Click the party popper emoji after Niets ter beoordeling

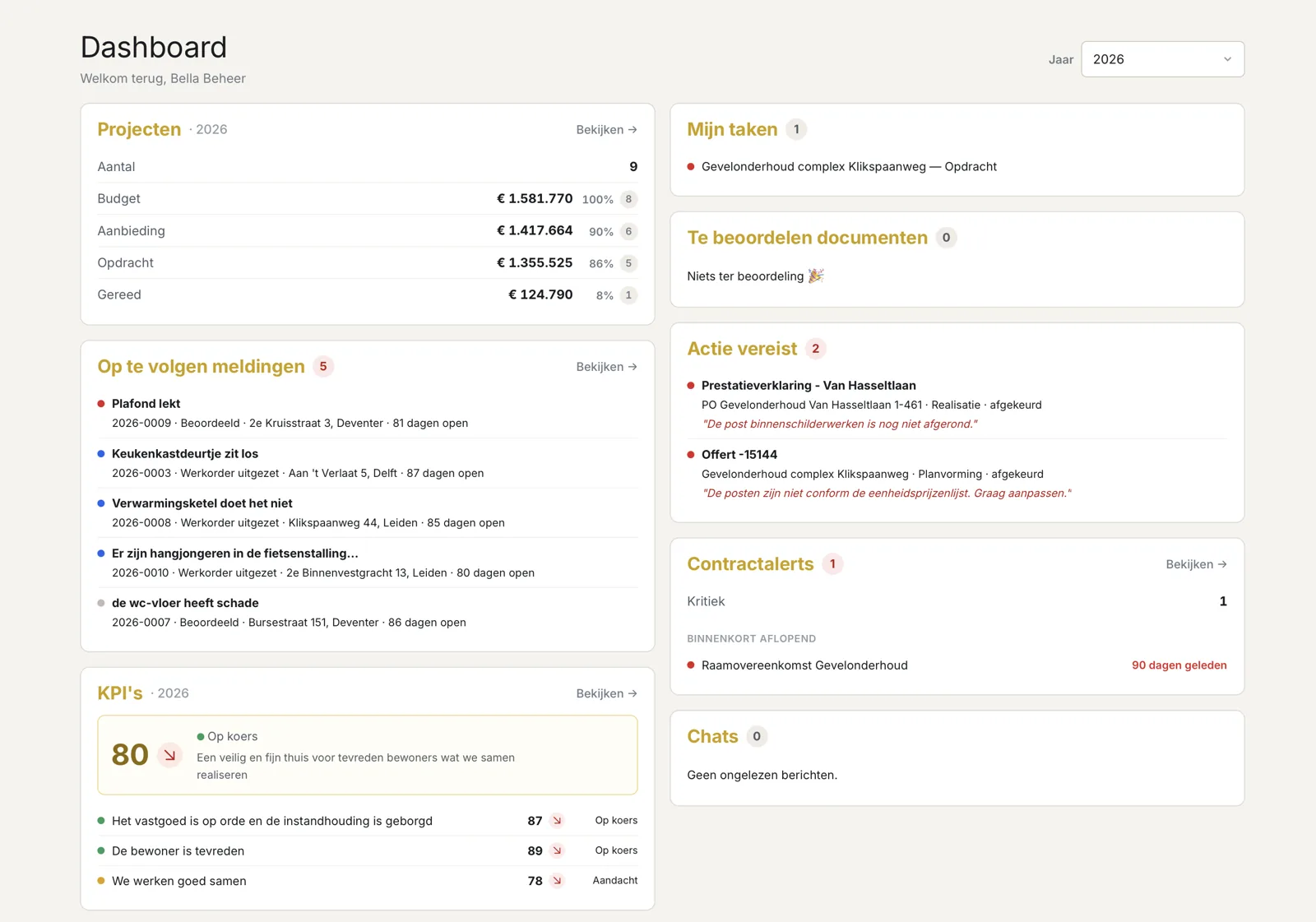tap(816, 276)
